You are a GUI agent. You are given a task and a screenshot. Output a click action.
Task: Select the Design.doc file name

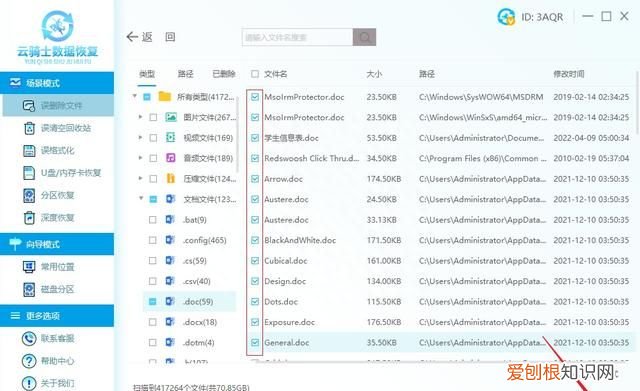coord(285,281)
